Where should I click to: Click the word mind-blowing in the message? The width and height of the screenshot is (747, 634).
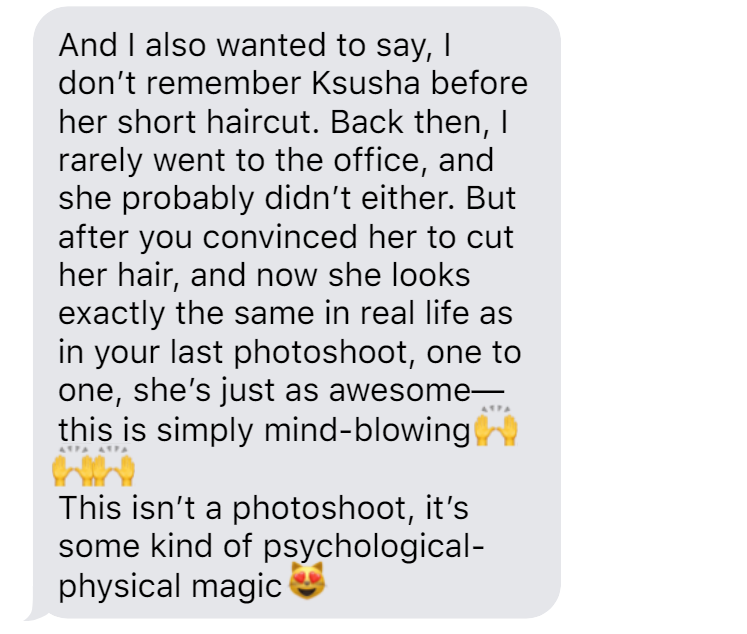367,431
